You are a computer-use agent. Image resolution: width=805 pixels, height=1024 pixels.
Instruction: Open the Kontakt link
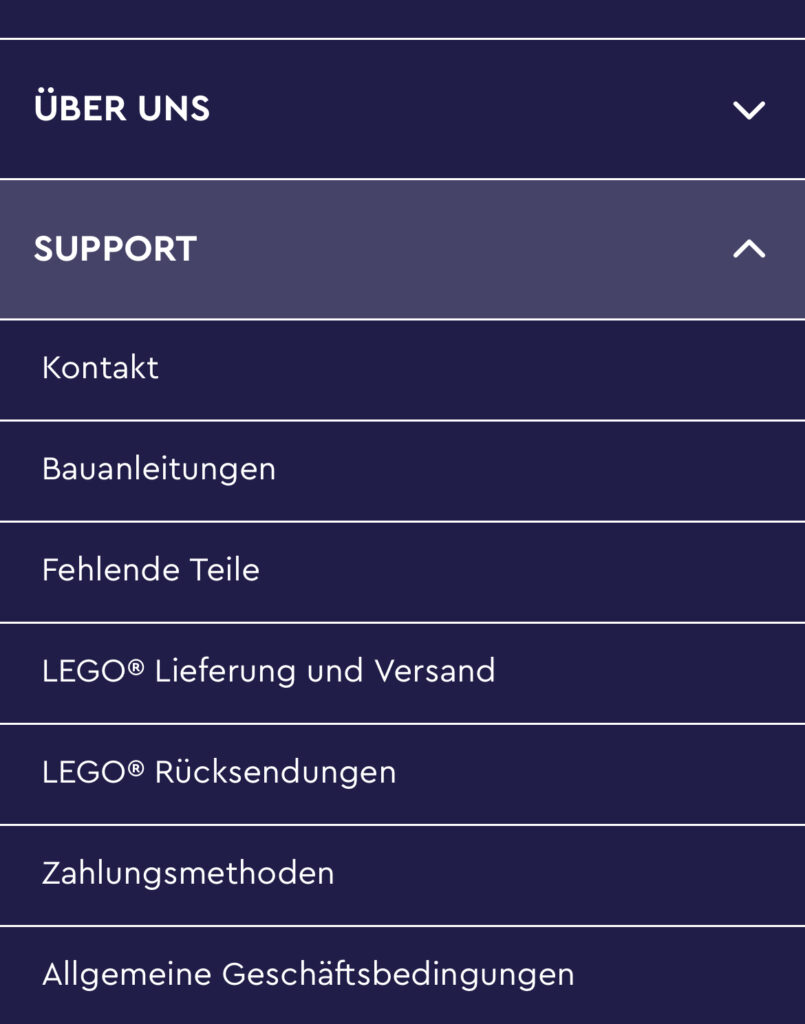(x=100, y=368)
